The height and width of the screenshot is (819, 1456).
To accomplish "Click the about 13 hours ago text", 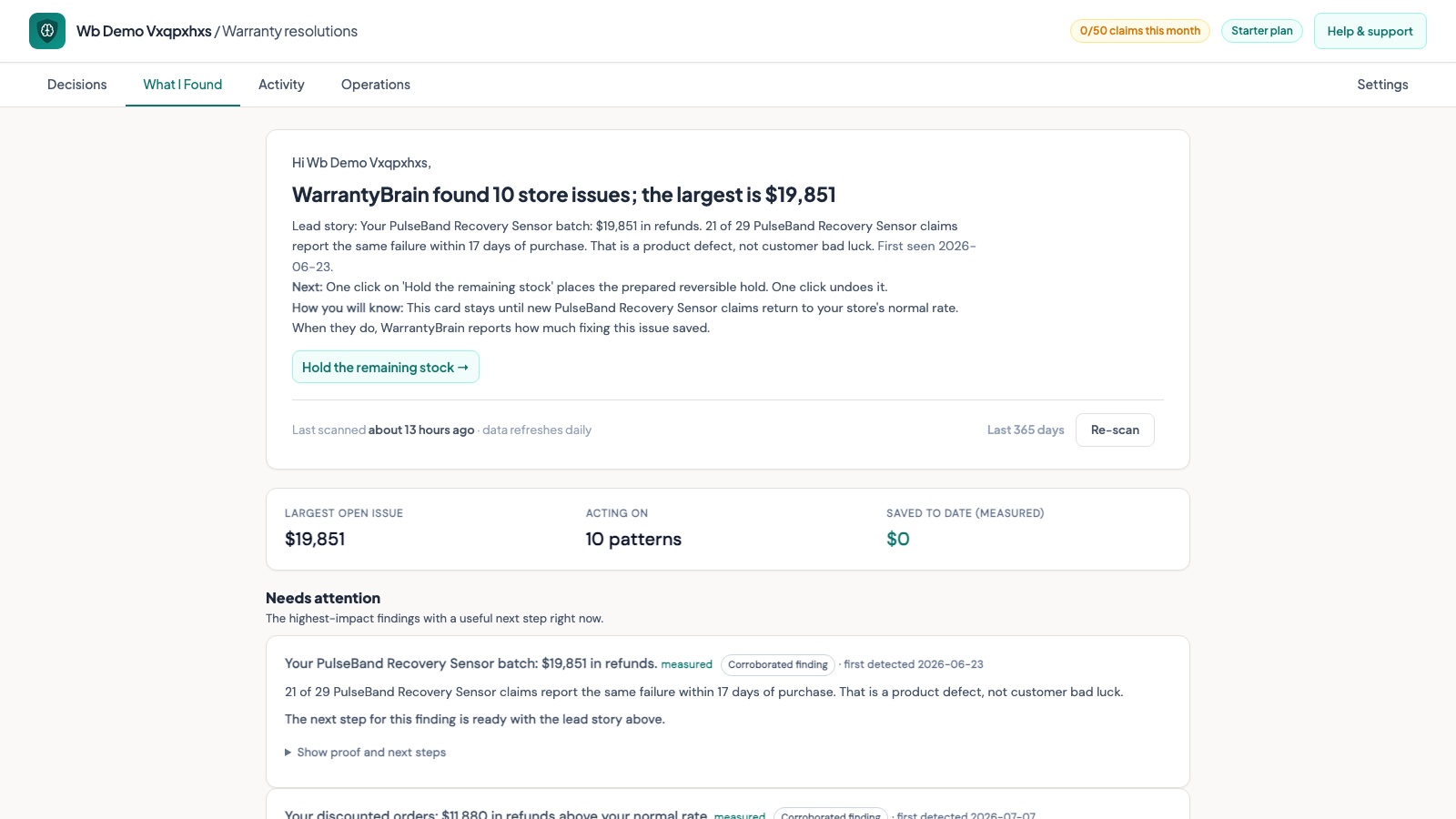I will (x=421, y=430).
